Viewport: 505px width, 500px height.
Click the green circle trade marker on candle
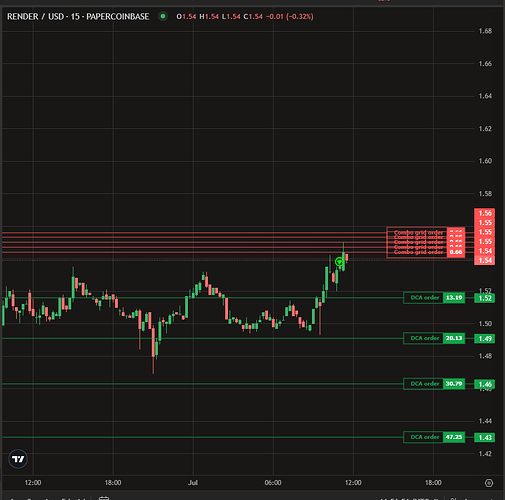(x=339, y=262)
